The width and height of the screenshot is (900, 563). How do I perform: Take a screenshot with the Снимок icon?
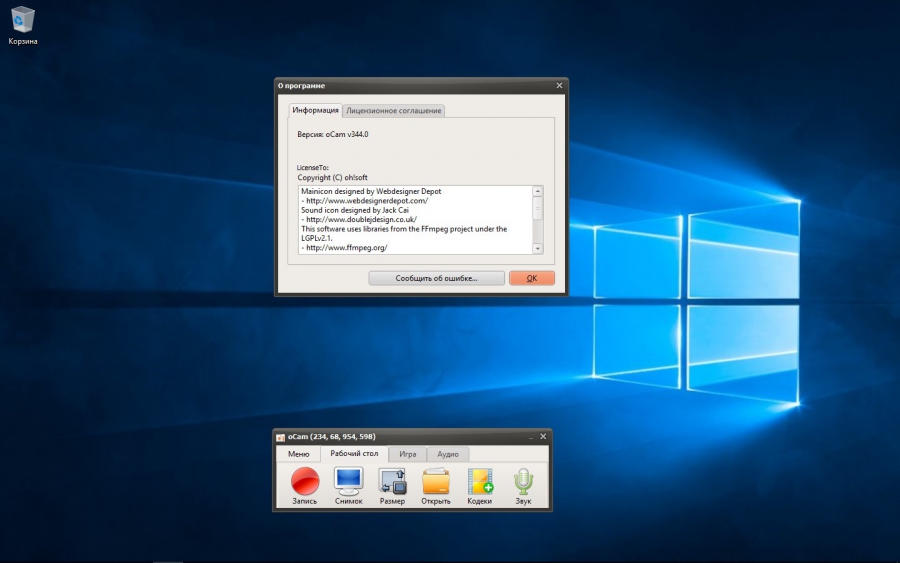pos(348,481)
